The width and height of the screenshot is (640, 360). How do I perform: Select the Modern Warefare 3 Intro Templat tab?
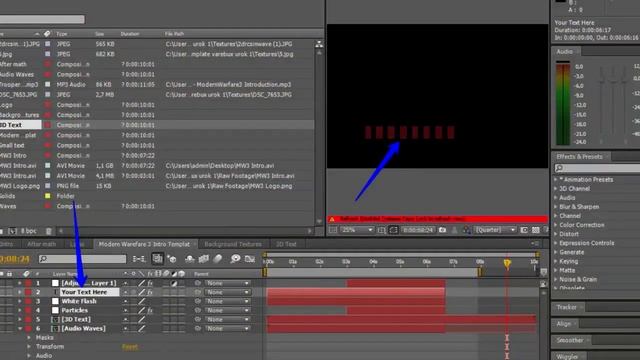(144, 244)
